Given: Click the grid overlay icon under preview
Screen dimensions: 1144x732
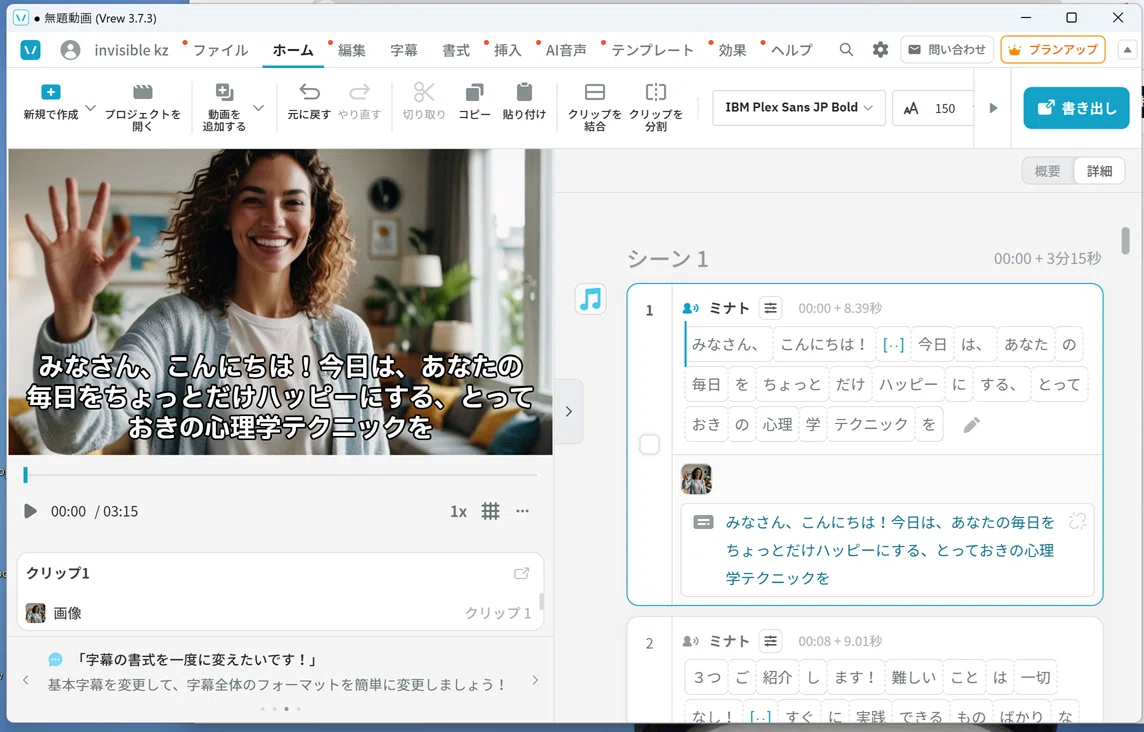Looking at the screenshot, I should [x=490, y=511].
